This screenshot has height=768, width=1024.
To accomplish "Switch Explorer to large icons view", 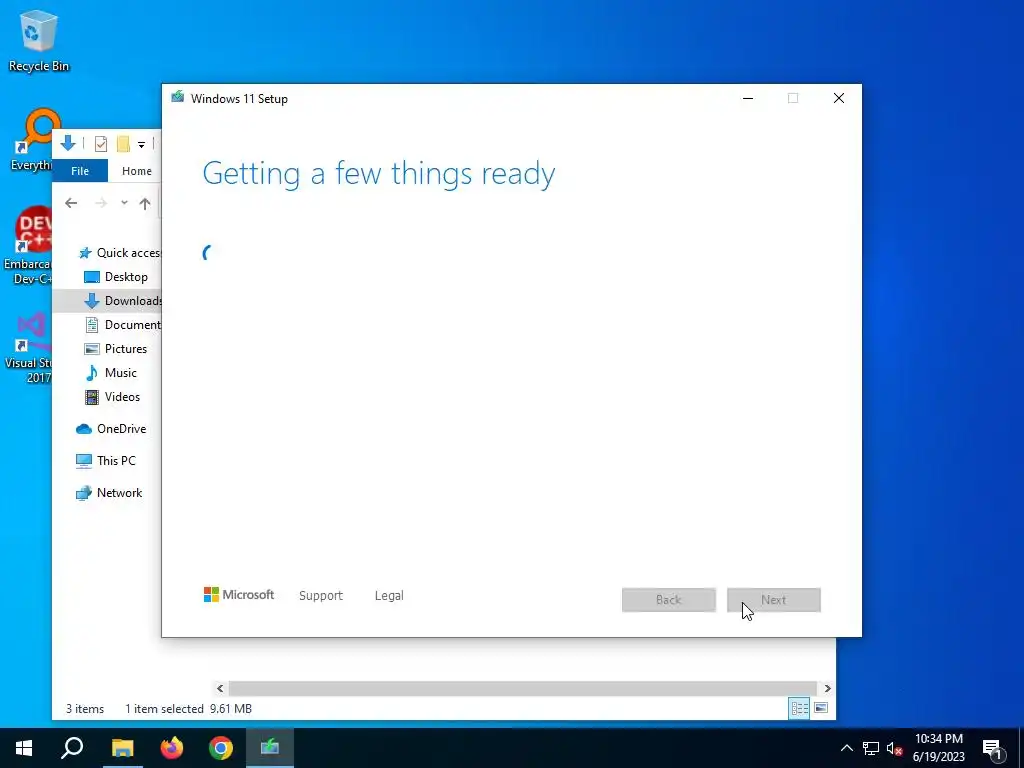I will pos(822,709).
